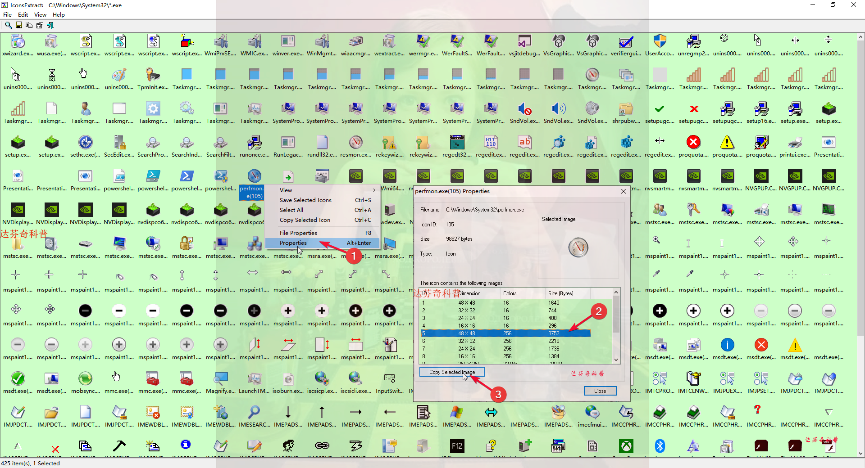Select the Magnify monitor magnifier icon
The width and height of the screenshot is (865, 468).
(221, 378)
